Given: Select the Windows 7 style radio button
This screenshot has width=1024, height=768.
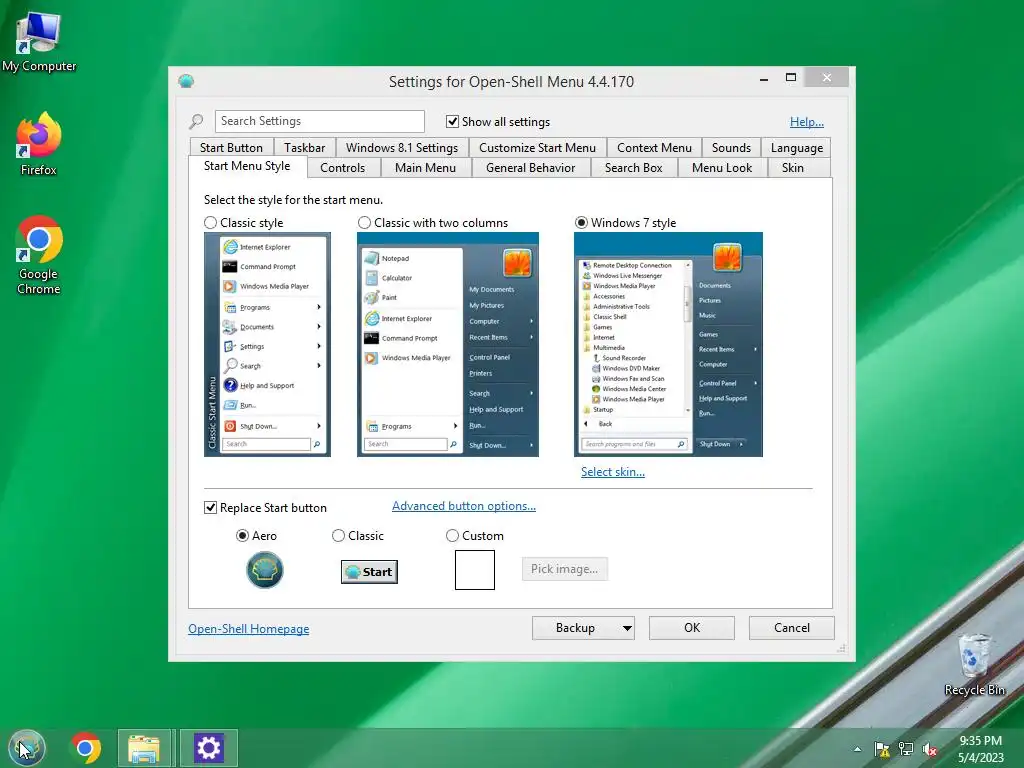Looking at the screenshot, I should 581,223.
